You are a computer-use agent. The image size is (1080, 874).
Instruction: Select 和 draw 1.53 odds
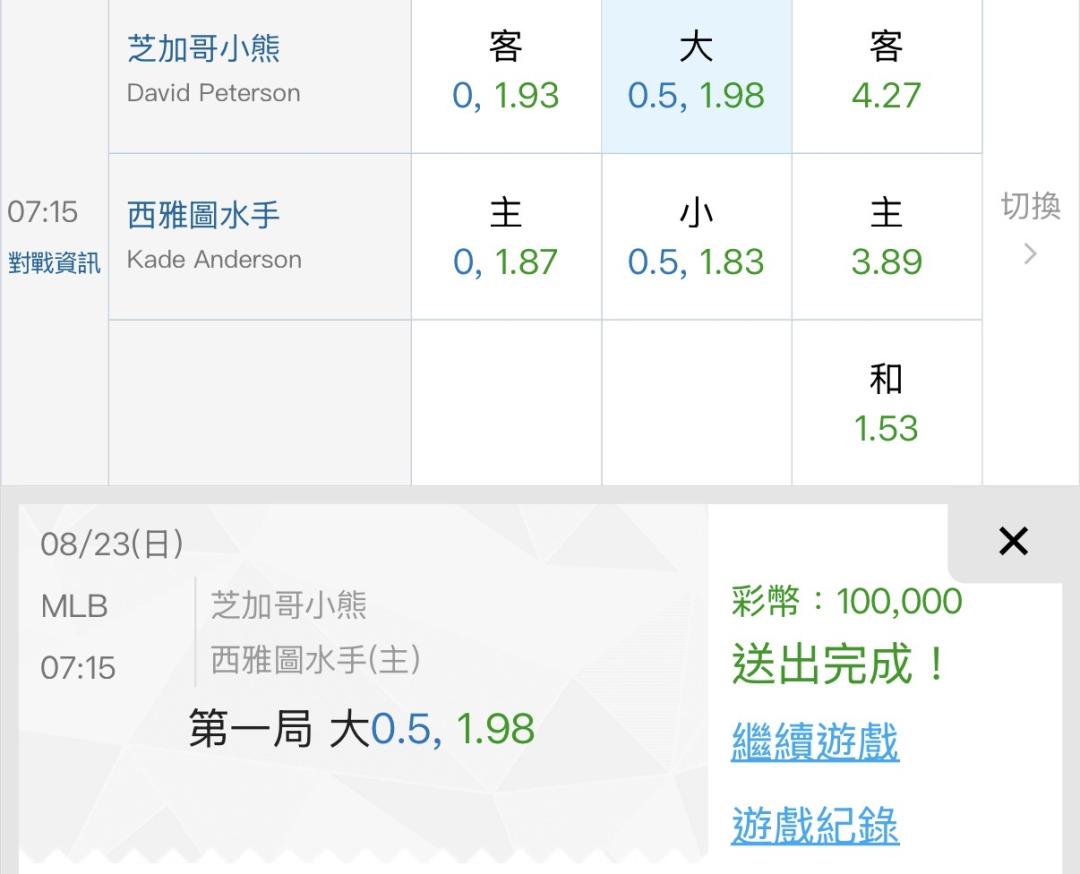pyautogui.click(x=886, y=403)
